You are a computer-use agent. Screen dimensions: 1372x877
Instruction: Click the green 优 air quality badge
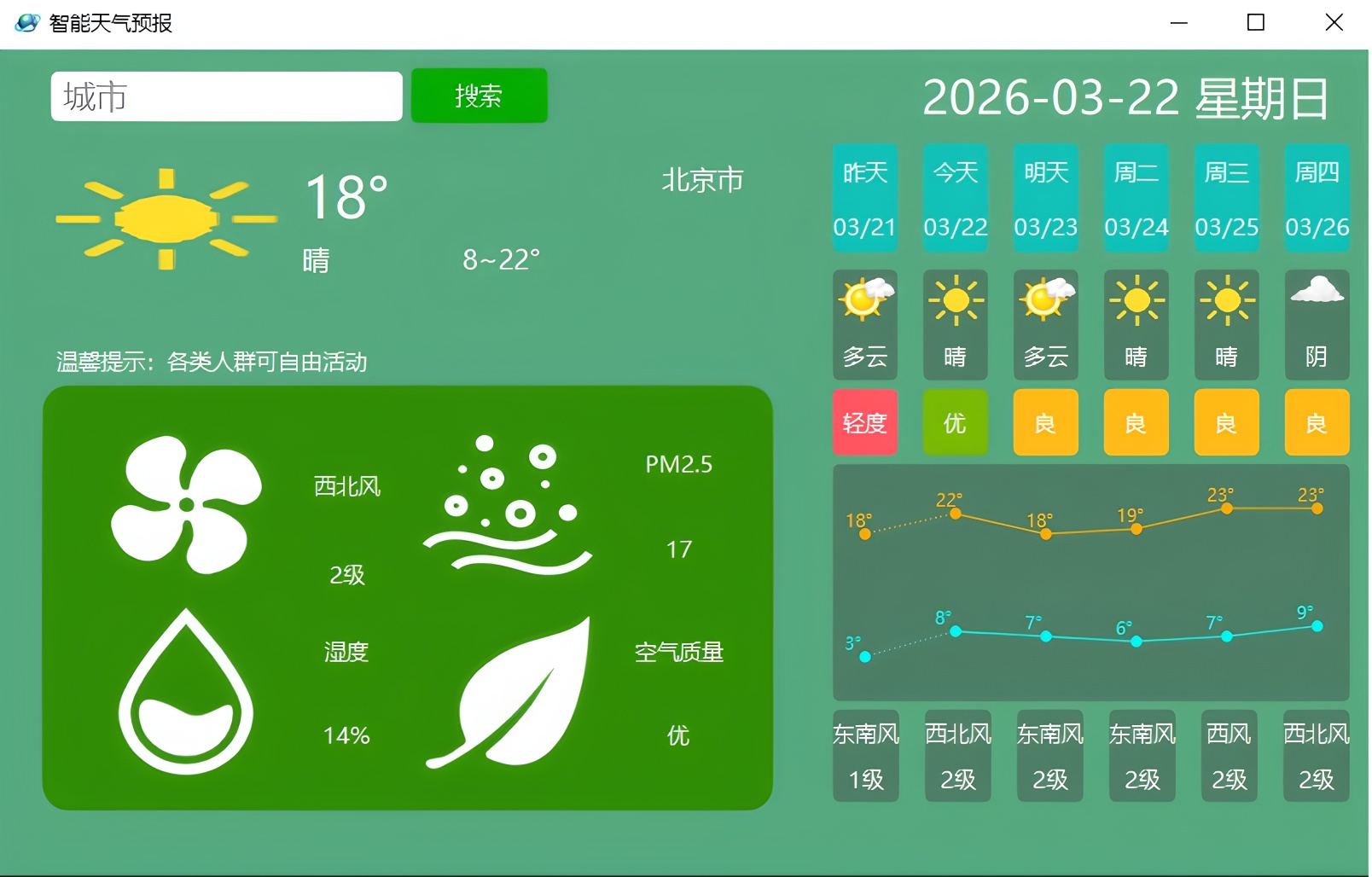tap(956, 422)
